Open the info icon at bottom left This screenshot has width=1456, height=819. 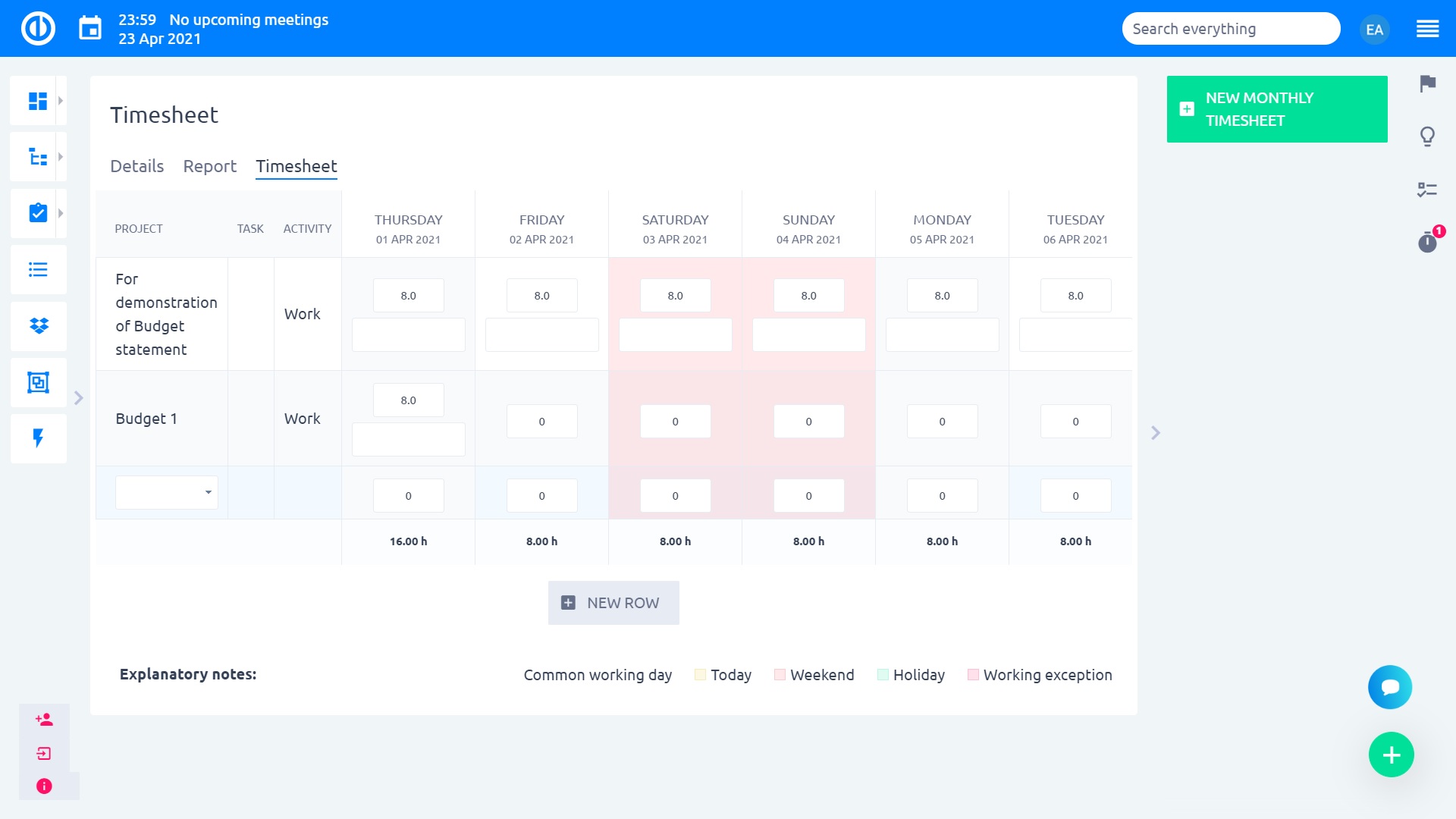44,786
